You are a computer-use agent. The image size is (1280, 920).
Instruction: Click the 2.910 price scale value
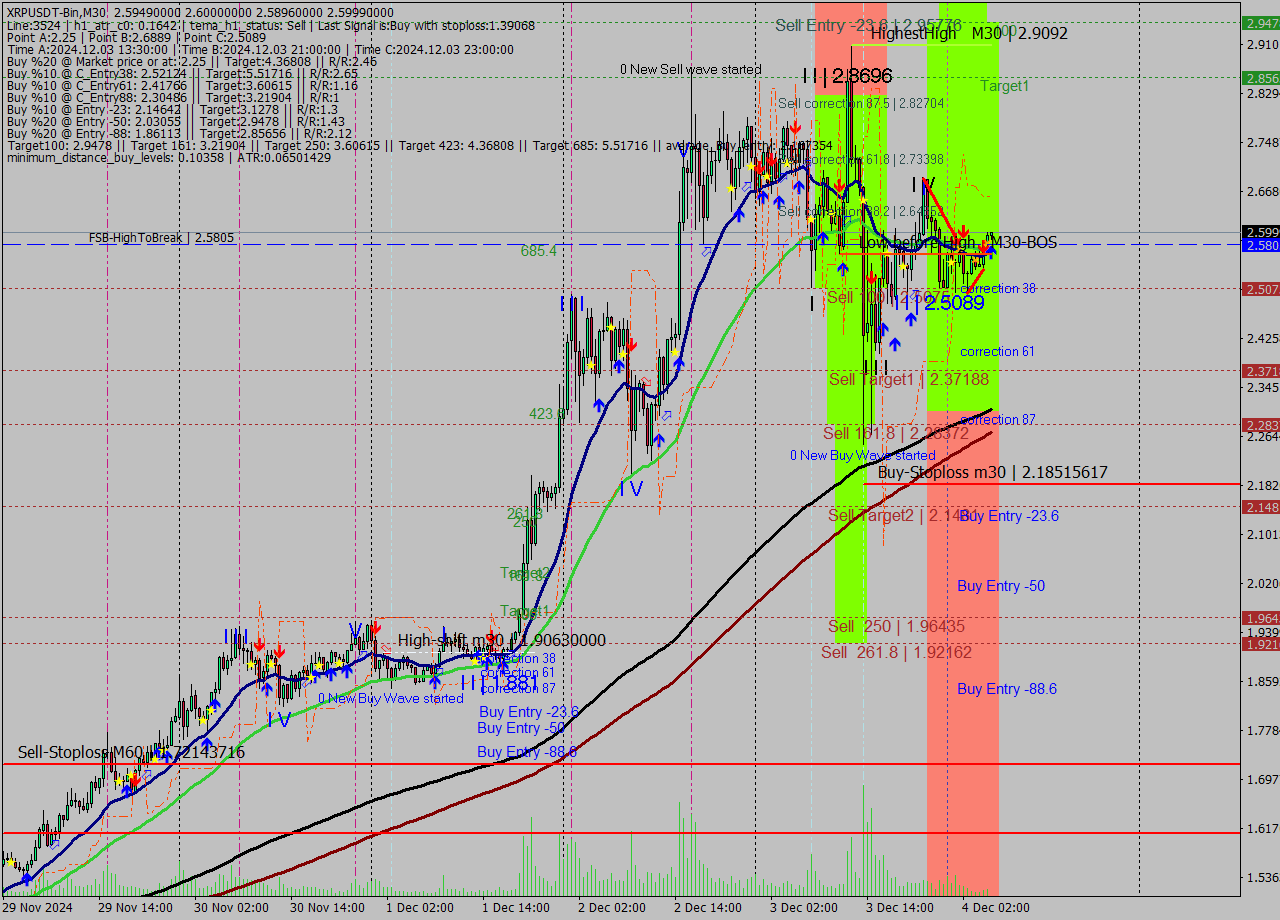click(1262, 44)
